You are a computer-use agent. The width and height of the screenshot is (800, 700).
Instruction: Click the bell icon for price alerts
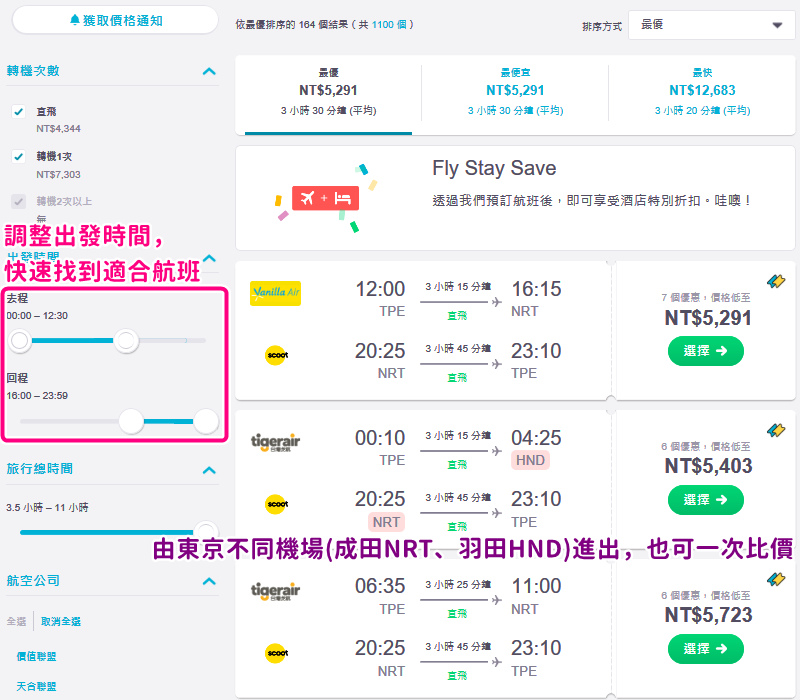(x=75, y=20)
